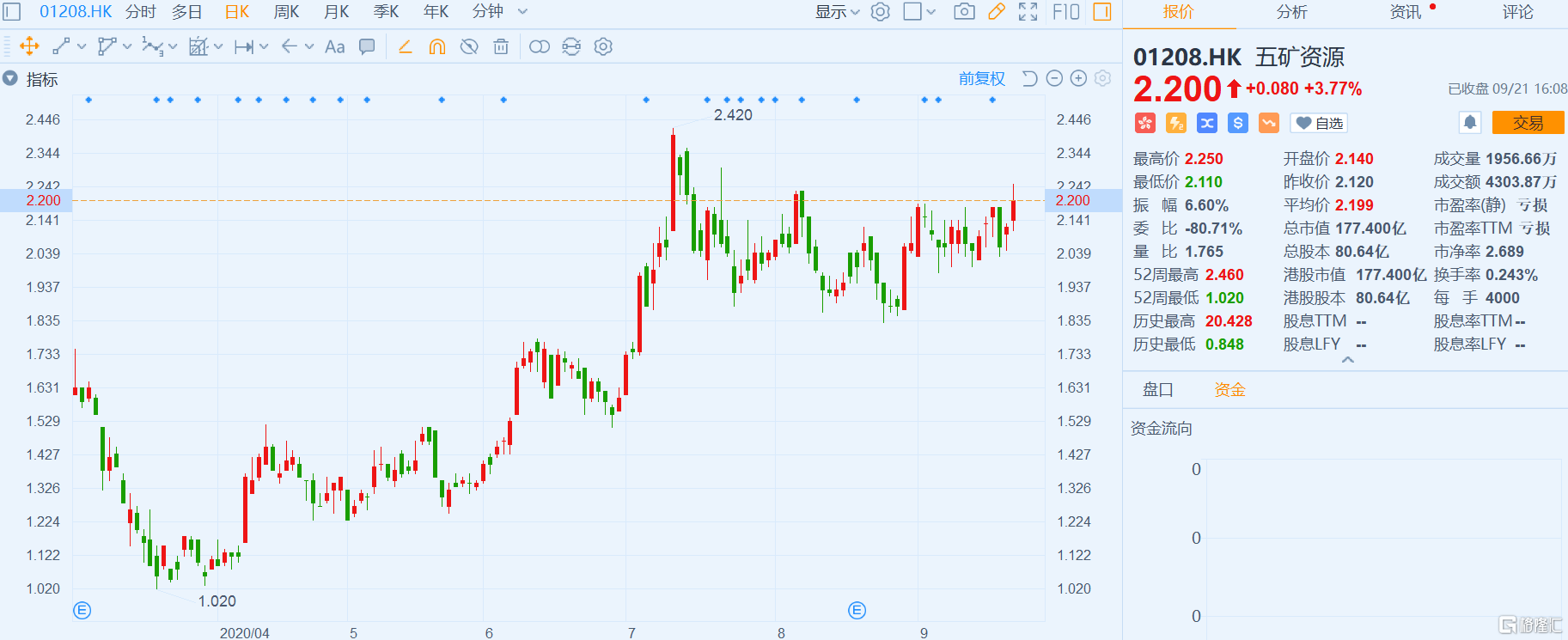Collapse quote details with chevron arrow
1568x640 pixels.
(x=1347, y=360)
